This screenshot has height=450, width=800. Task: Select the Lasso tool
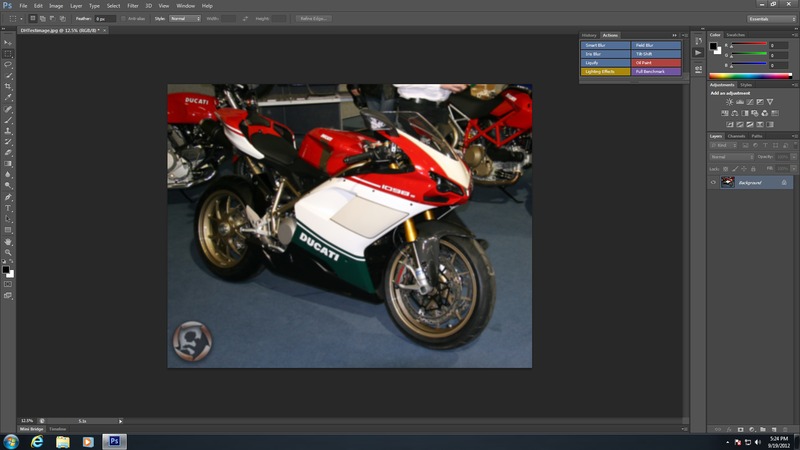pos(8,65)
